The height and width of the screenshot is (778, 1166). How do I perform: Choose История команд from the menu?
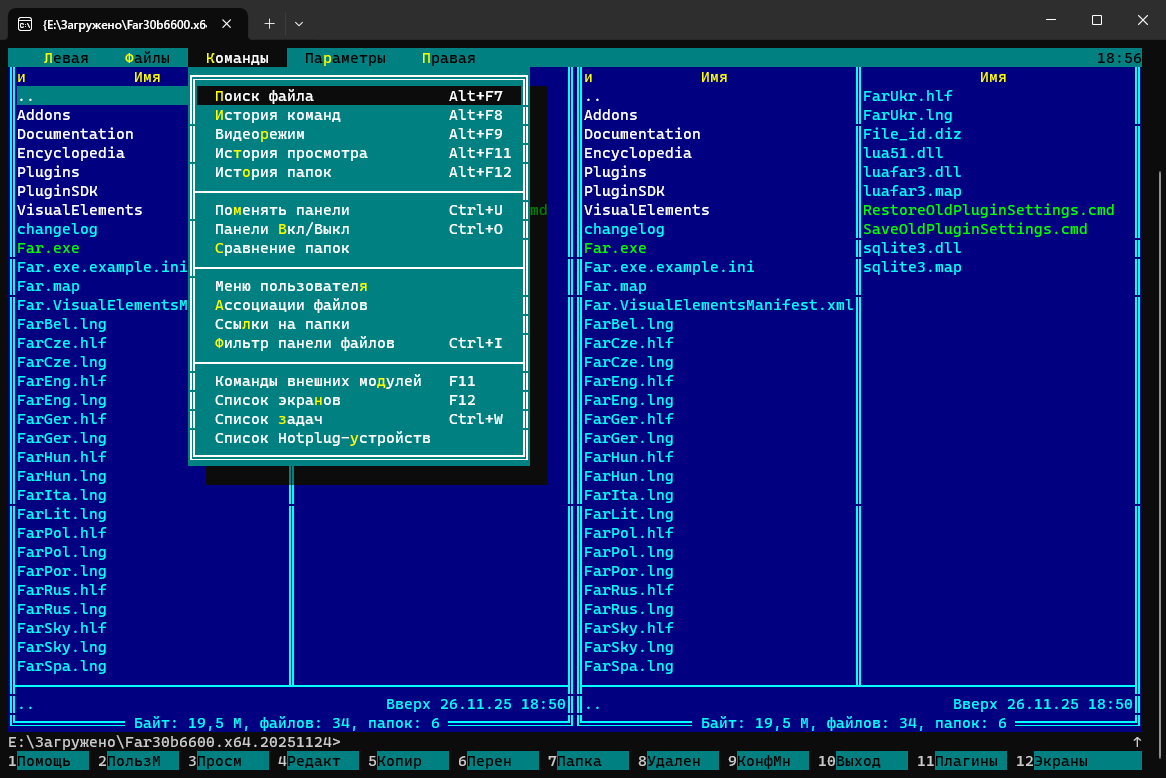click(x=278, y=115)
